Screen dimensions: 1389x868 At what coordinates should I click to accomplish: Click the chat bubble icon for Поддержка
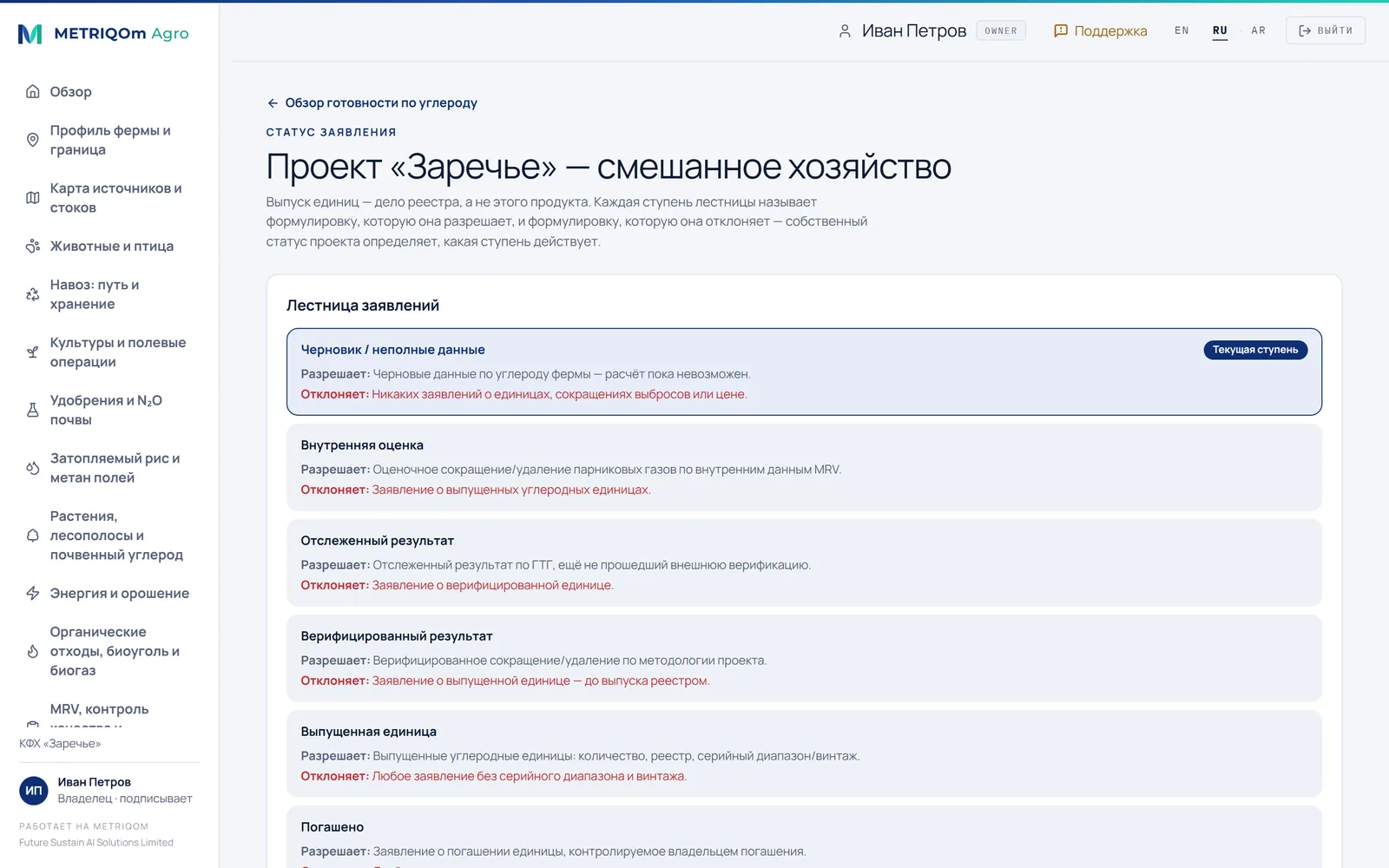pyautogui.click(x=1060, y=30)
